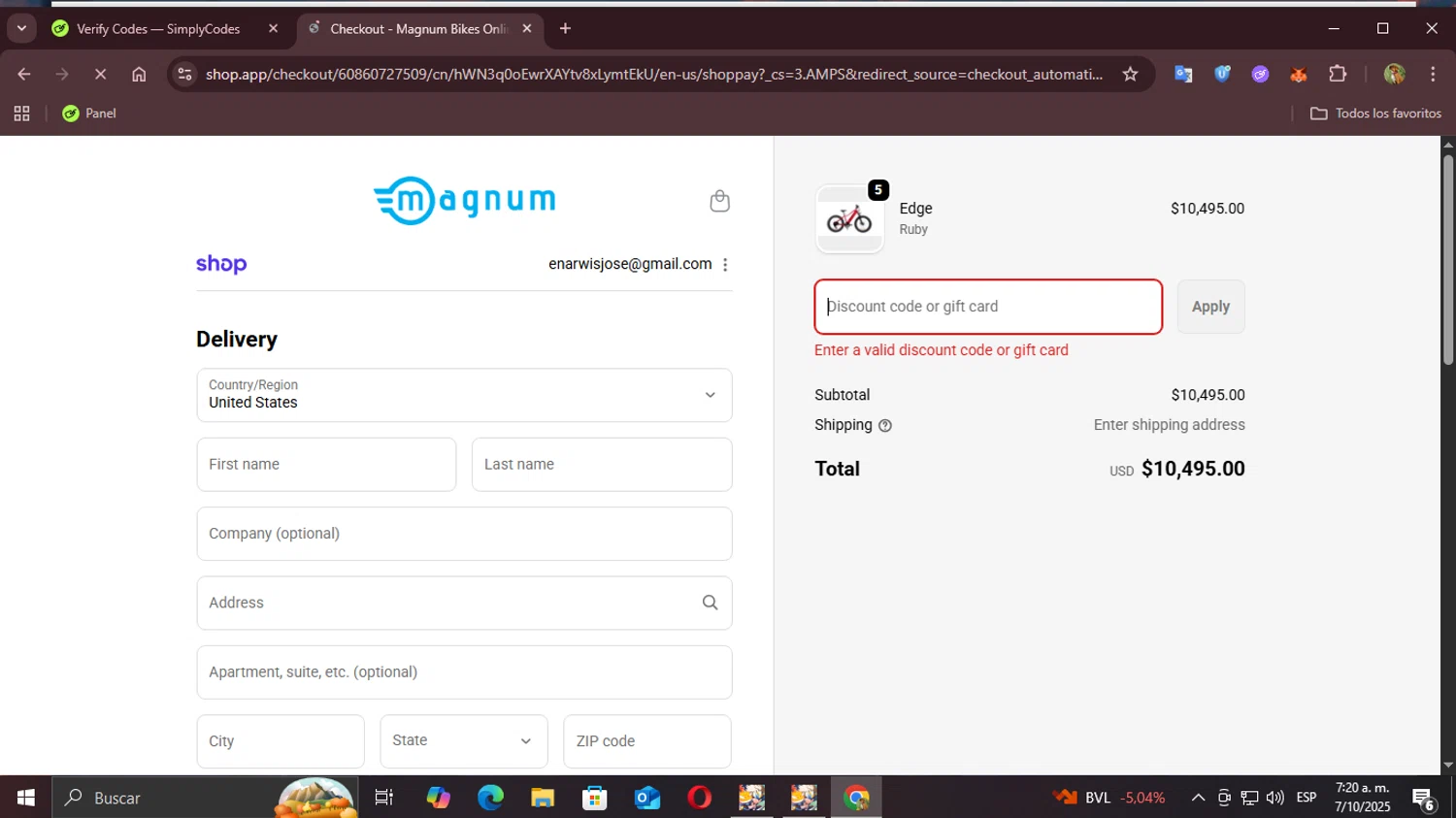The width and height of the screenshot is (1456, 818).
Task: Open Microsoft Edge from the taskbar
Action: pyautogui.click(x=490, y=798)
